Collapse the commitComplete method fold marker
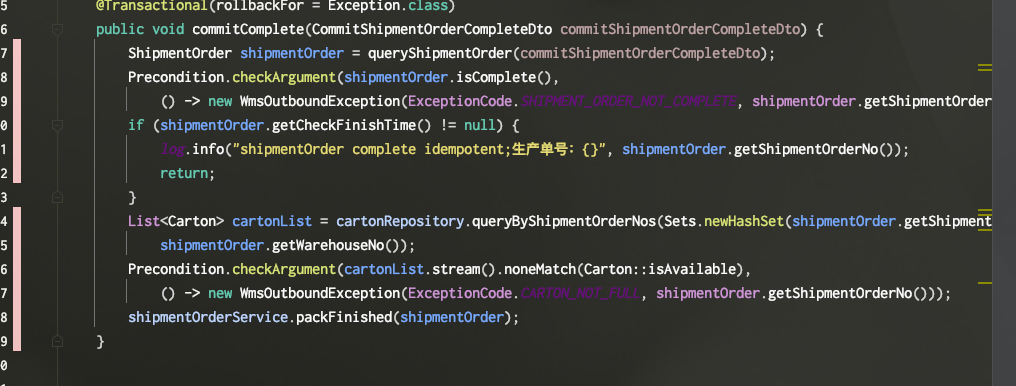1016x386 pixels. (x=57, y=29)
